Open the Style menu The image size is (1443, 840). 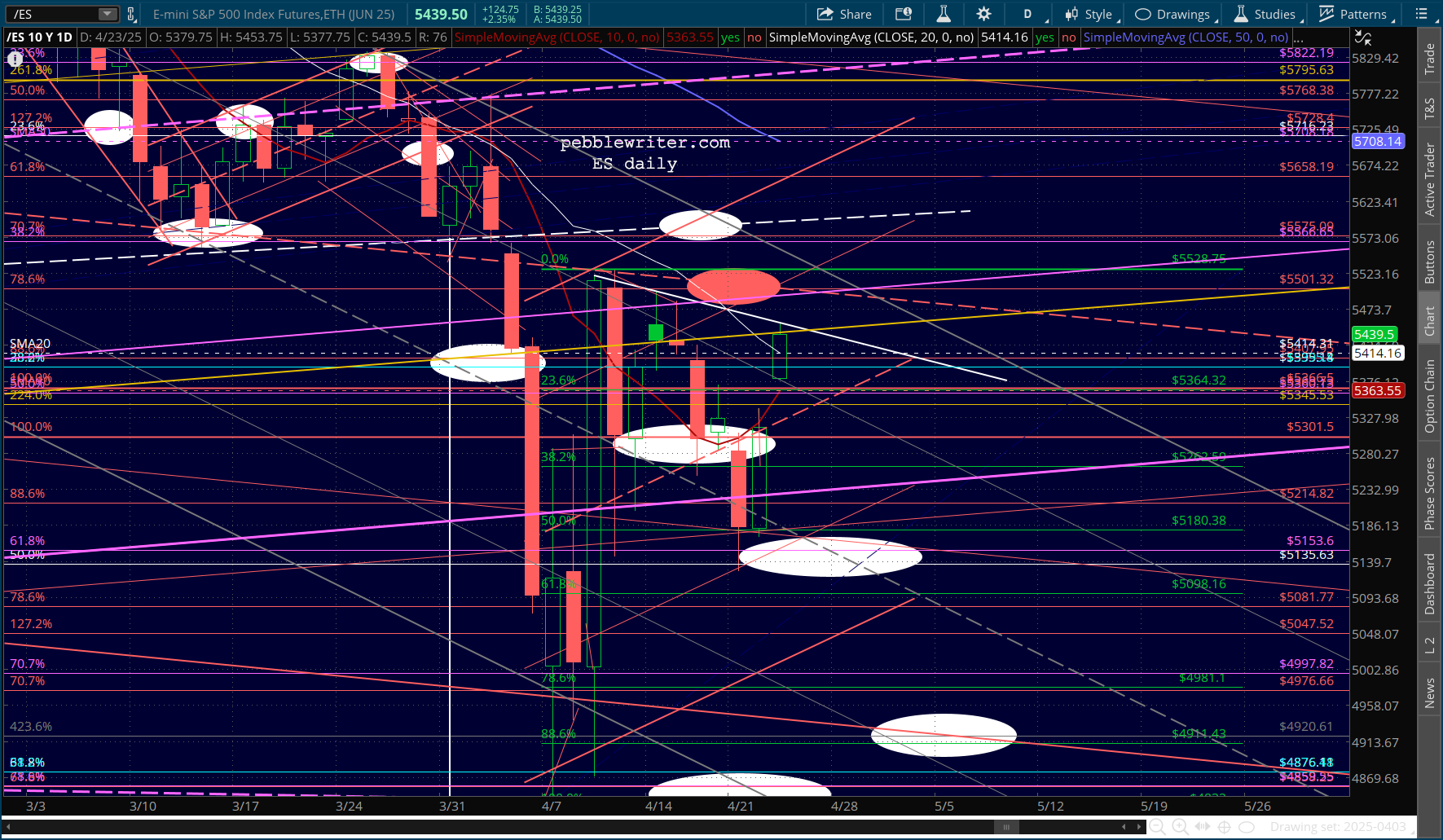(x=1091, y=14)
